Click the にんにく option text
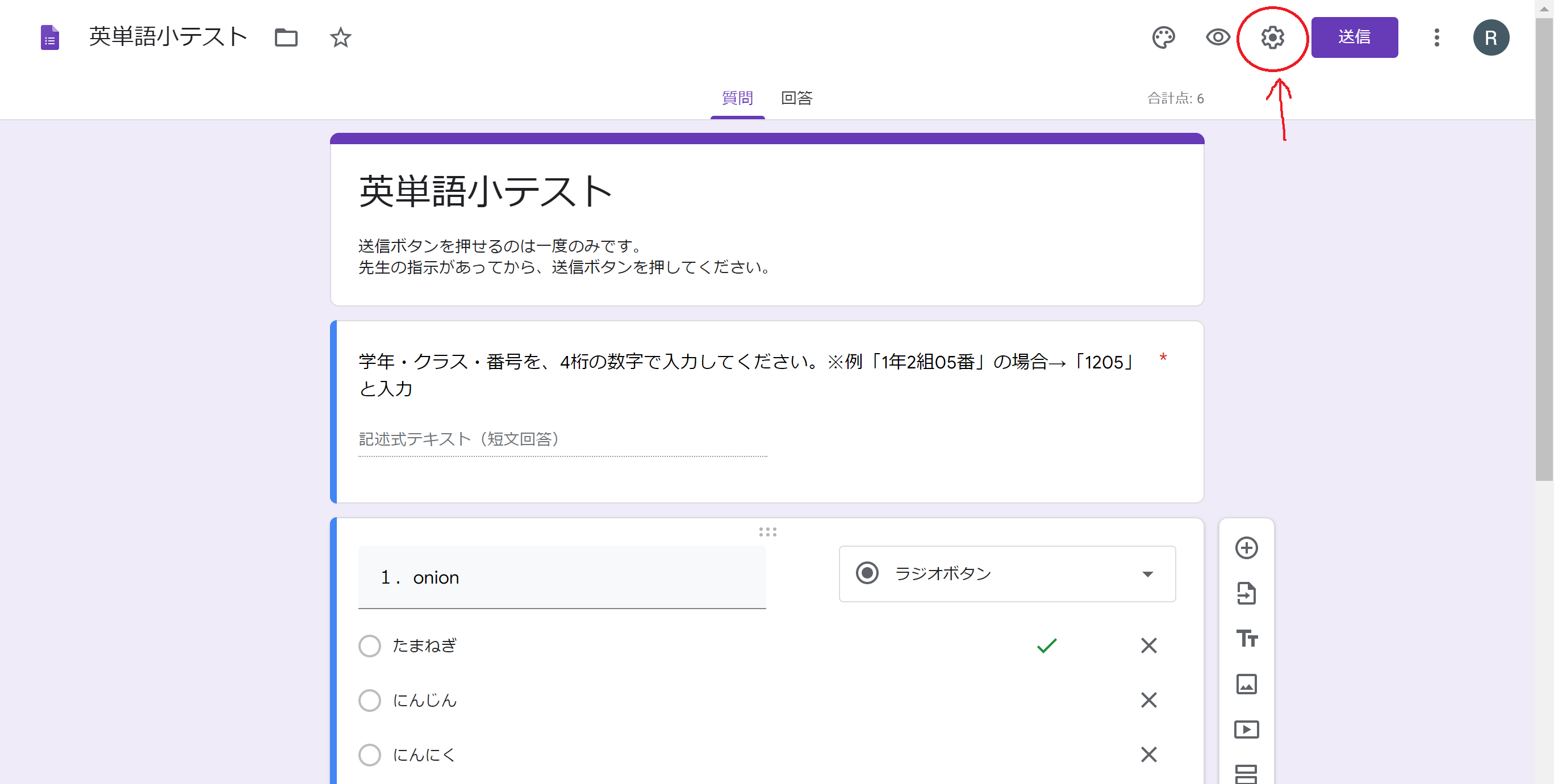This screenshot has height=784, width=1554. point(424,754)
